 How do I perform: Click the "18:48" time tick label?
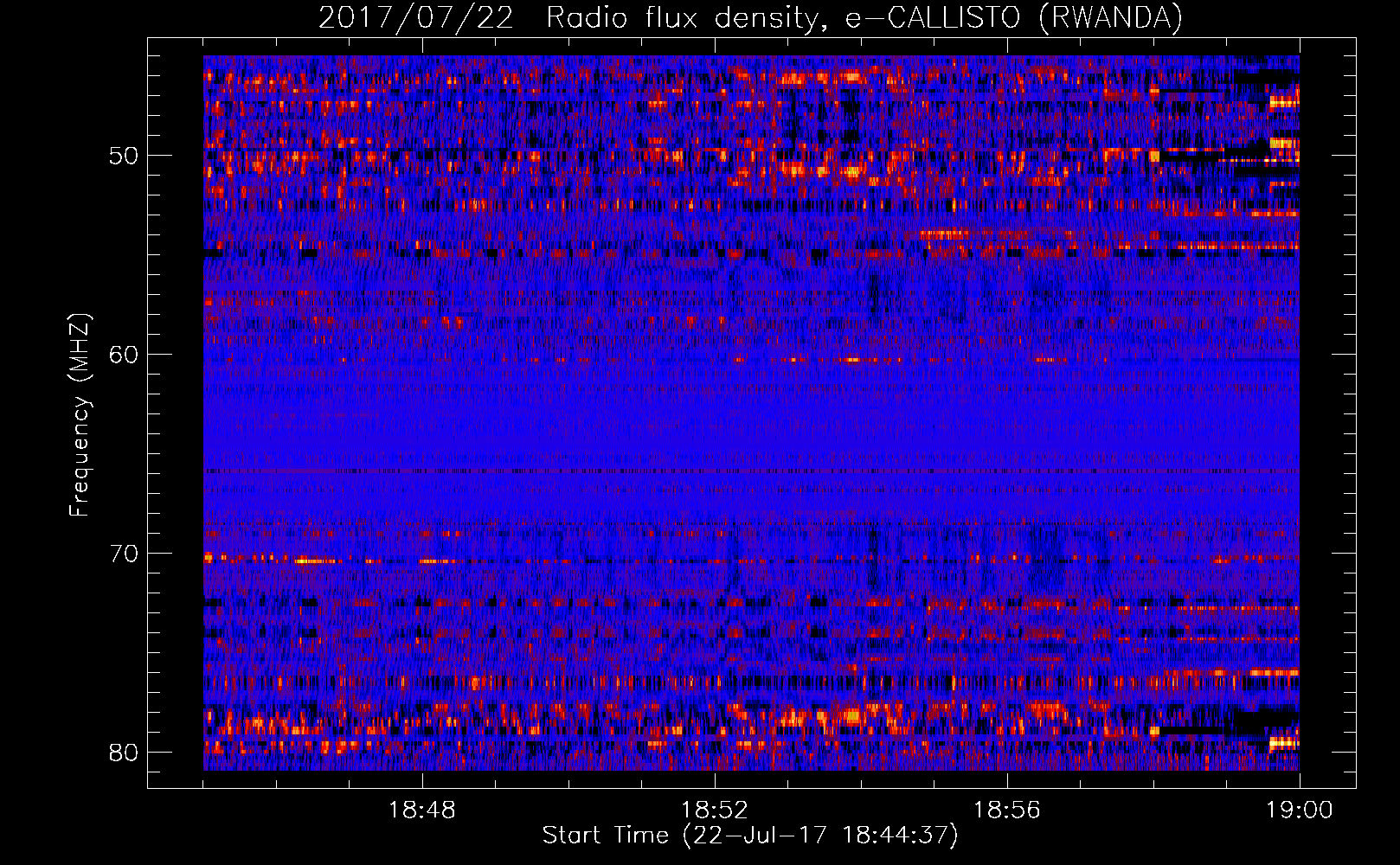422,811
